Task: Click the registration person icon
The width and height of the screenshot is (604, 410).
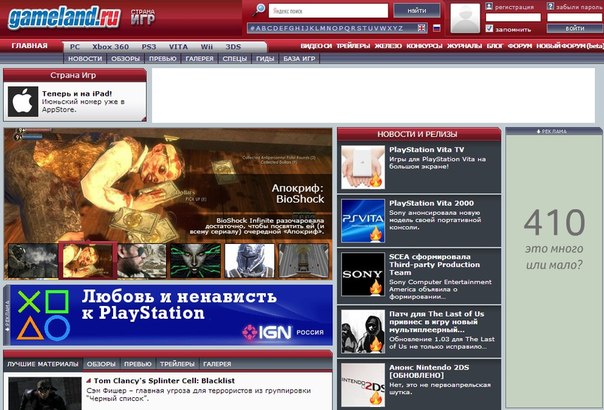Action: coord(489,6)
